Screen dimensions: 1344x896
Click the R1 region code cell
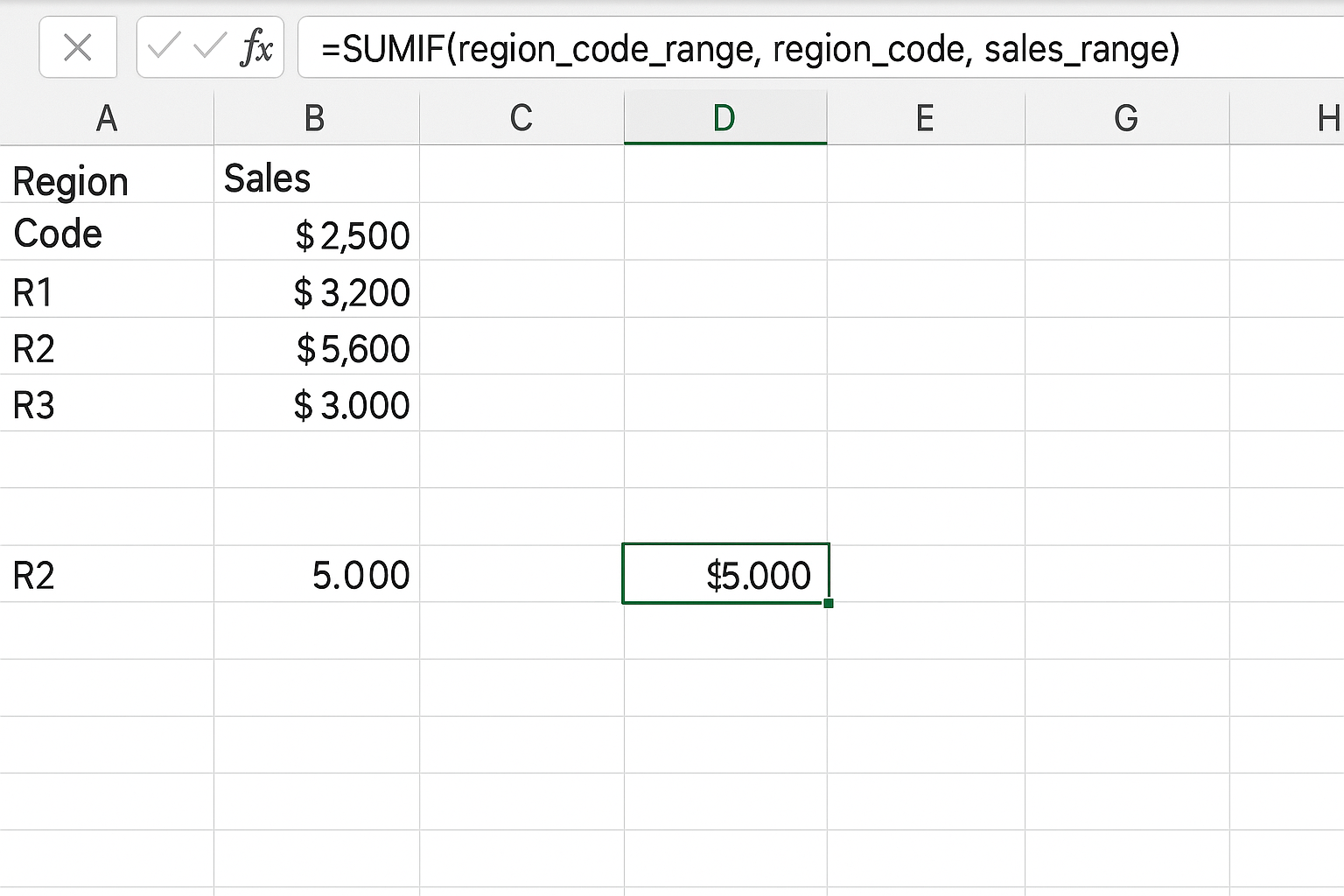[107, 289]
